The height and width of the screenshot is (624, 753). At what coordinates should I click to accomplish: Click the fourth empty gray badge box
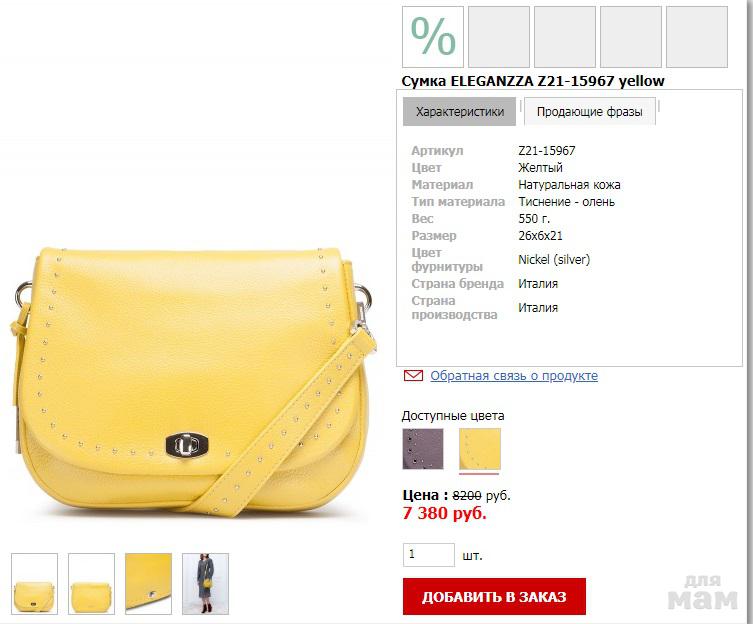tap(631, 37)
